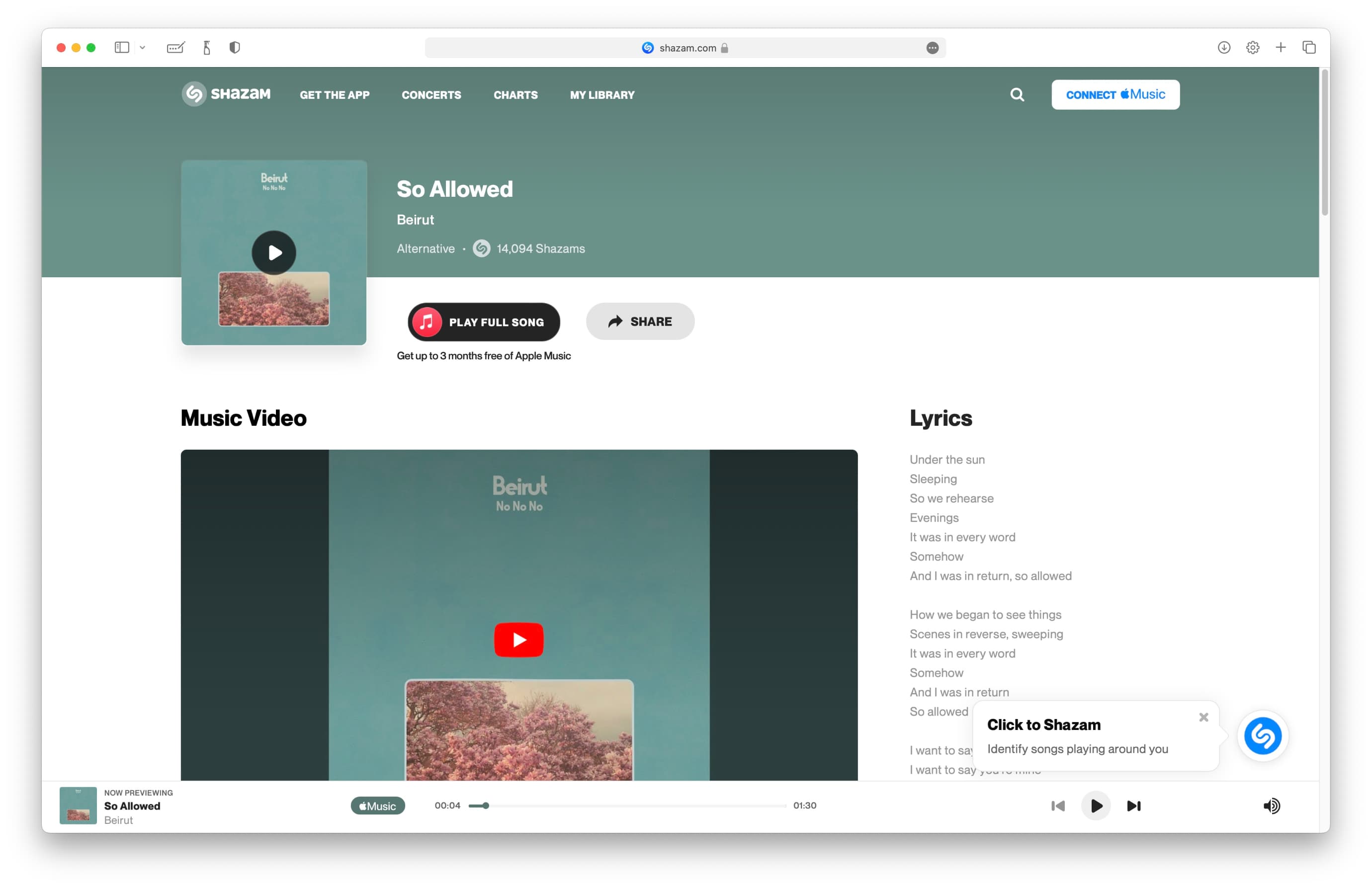Close the Click to Shazam tooltip
Image resolution: width=1372 pixels, height=888 pixels.
1203,717
